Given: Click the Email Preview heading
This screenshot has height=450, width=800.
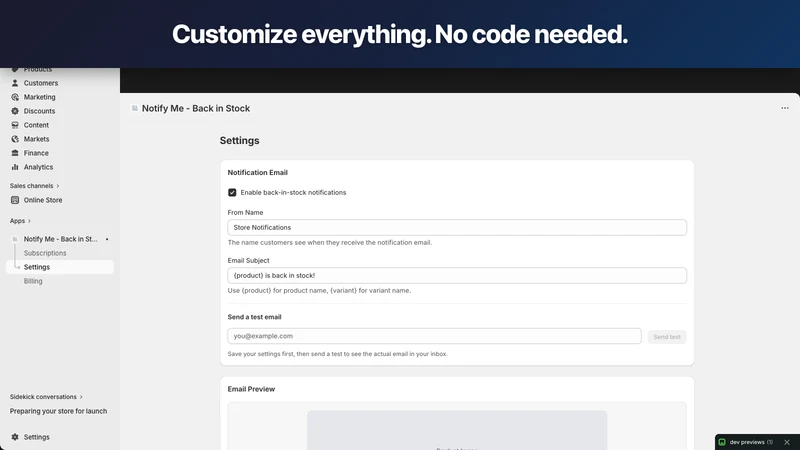Looking at the screenshot, I should 251,389.
